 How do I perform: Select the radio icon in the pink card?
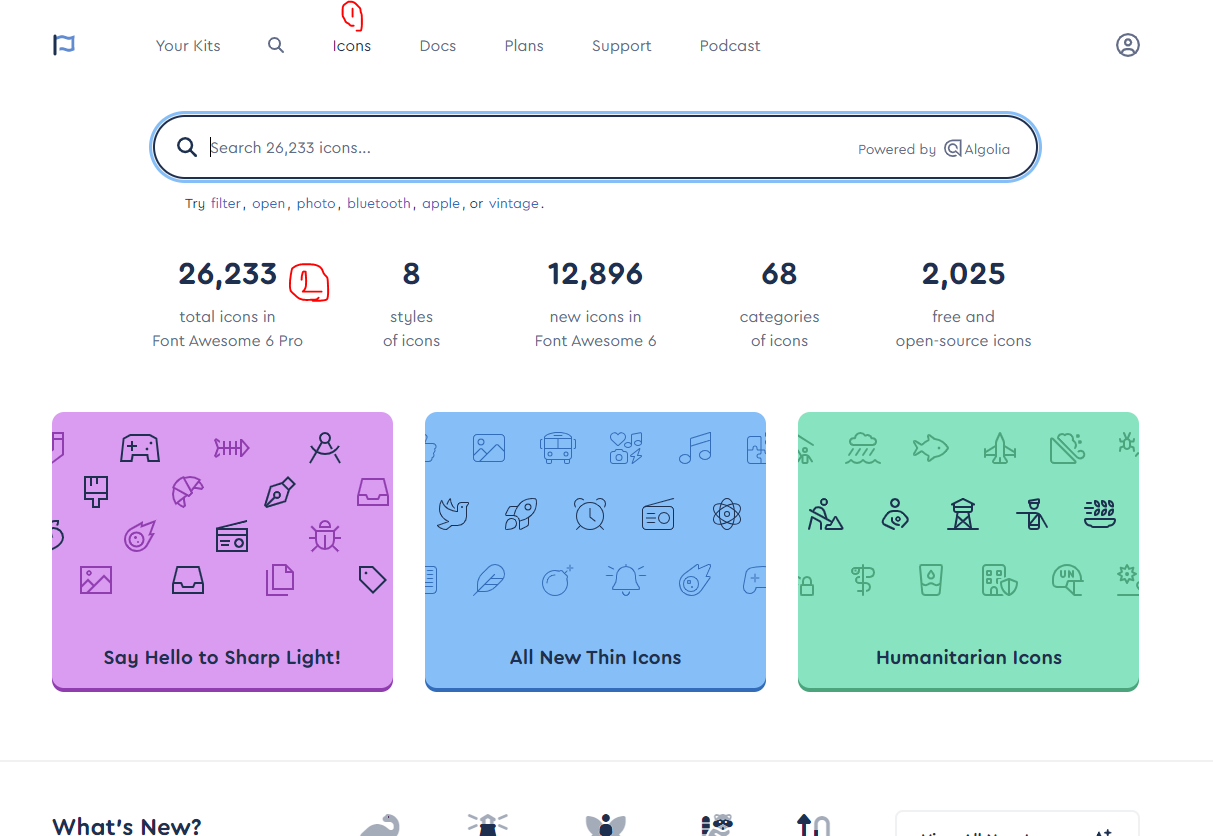(x=232, y=537)
